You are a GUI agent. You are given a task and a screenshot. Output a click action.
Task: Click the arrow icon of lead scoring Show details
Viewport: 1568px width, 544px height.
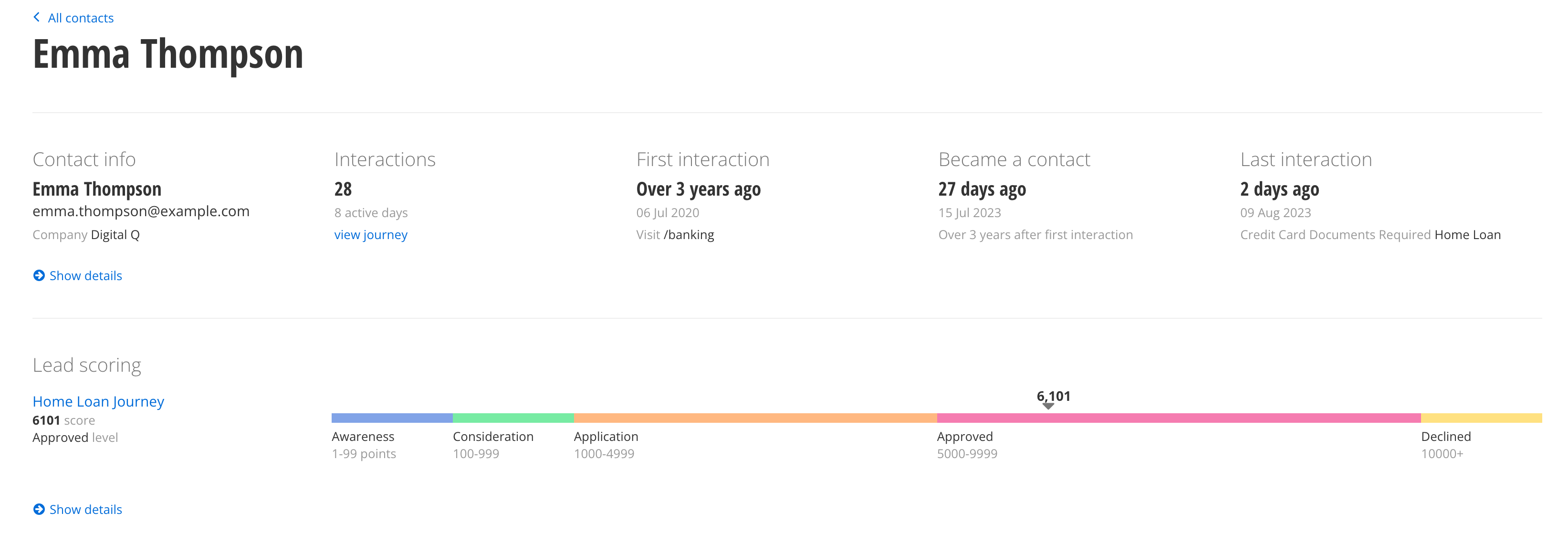click(39, 509)
